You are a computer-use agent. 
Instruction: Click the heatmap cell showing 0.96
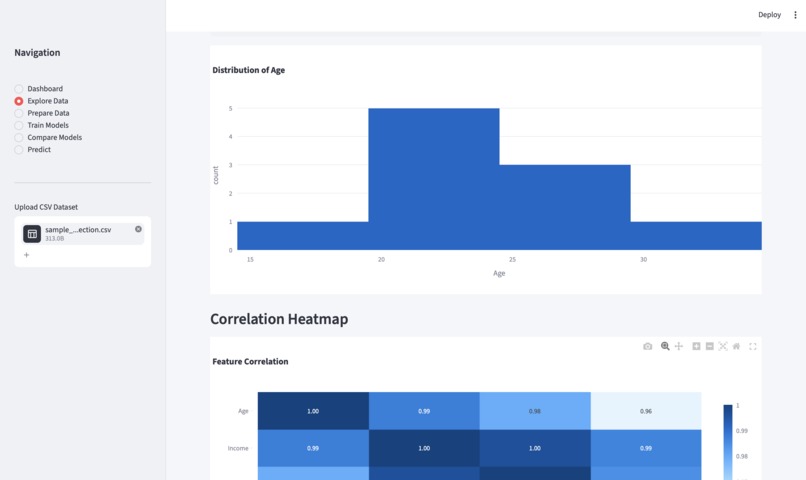coord(646,411)
